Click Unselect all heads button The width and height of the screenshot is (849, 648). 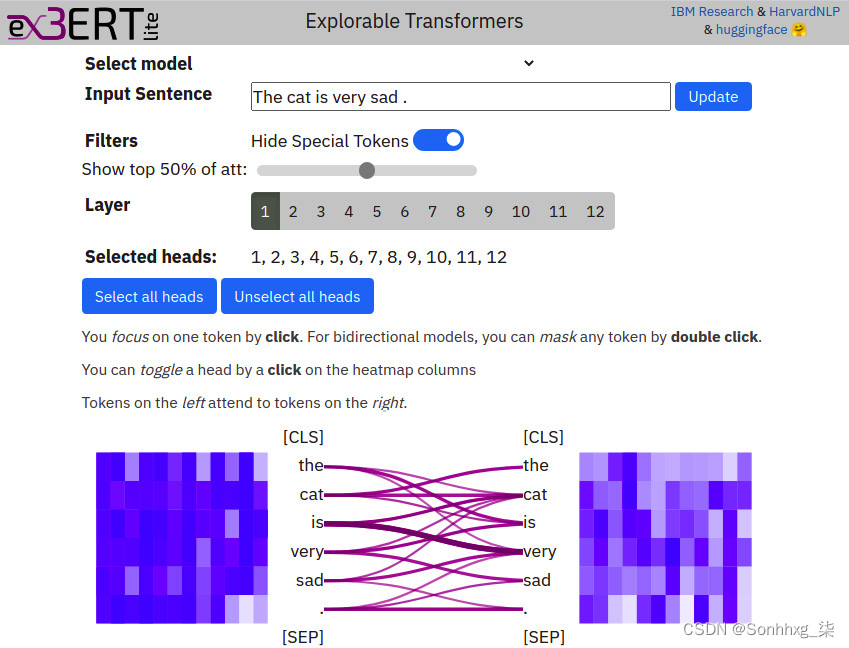coord(297,296)
